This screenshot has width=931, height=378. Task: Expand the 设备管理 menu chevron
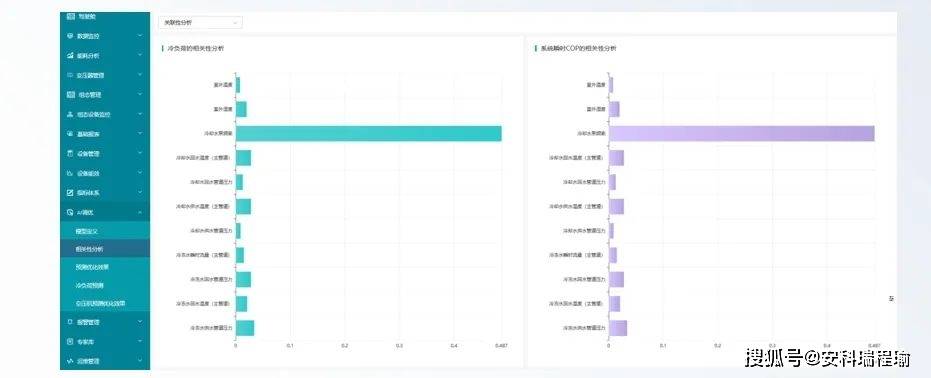coord(140,154)
